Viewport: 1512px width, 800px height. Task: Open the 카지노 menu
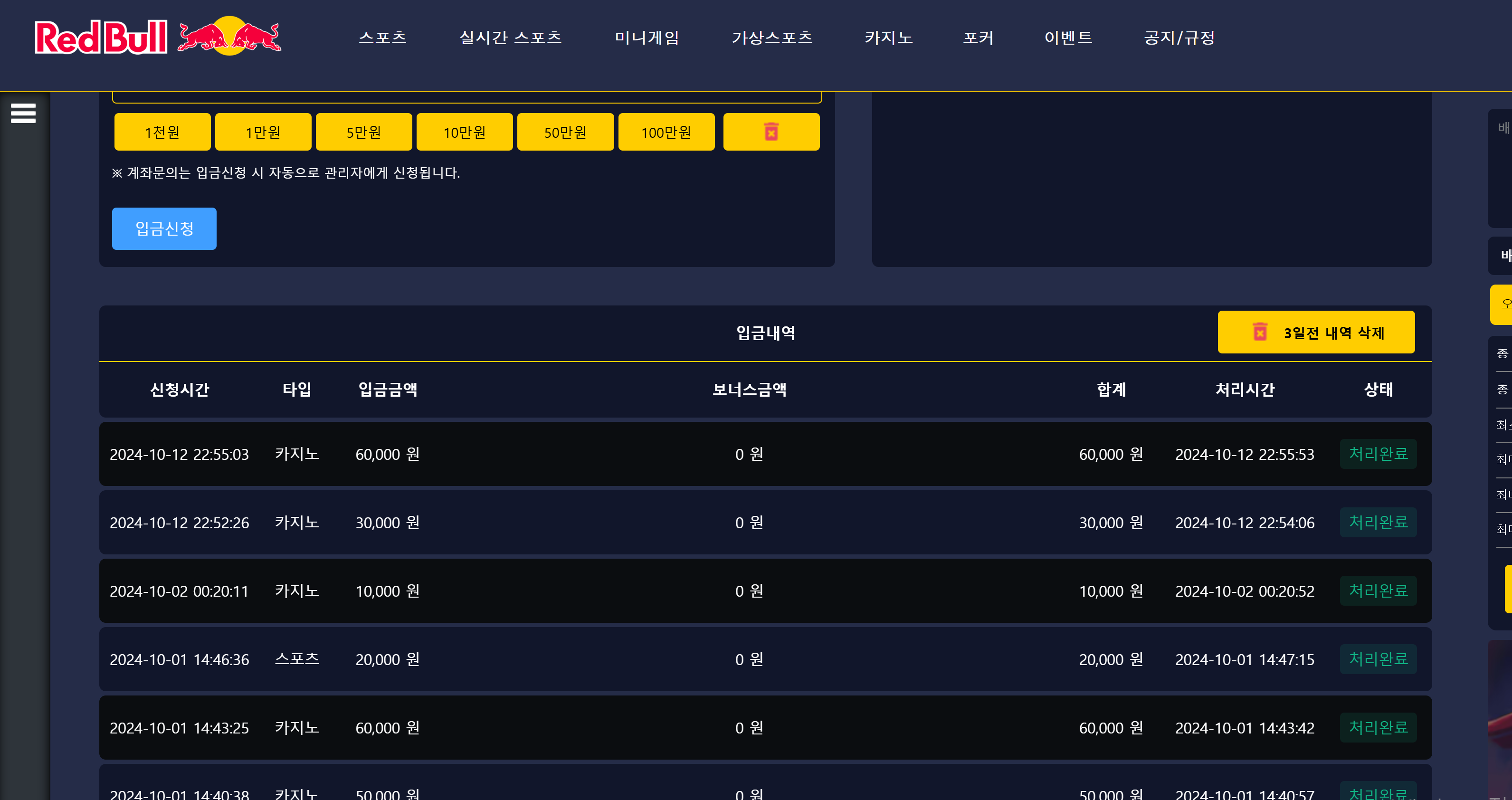pyautogui.click(x=888, y=38)
